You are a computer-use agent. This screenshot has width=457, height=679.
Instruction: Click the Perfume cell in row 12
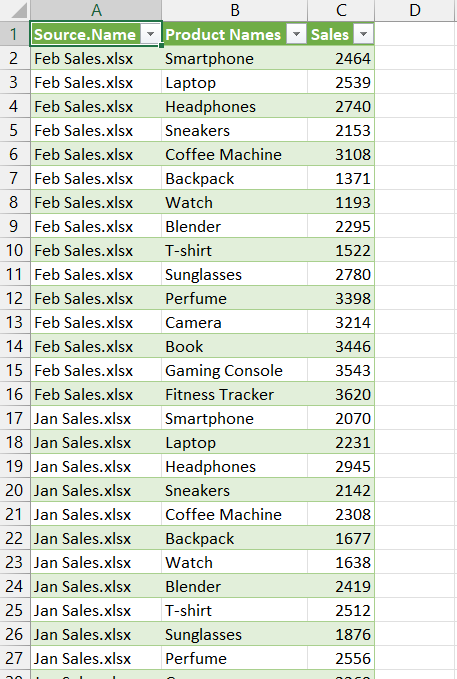pyautogui.click(x=234, y=298)
